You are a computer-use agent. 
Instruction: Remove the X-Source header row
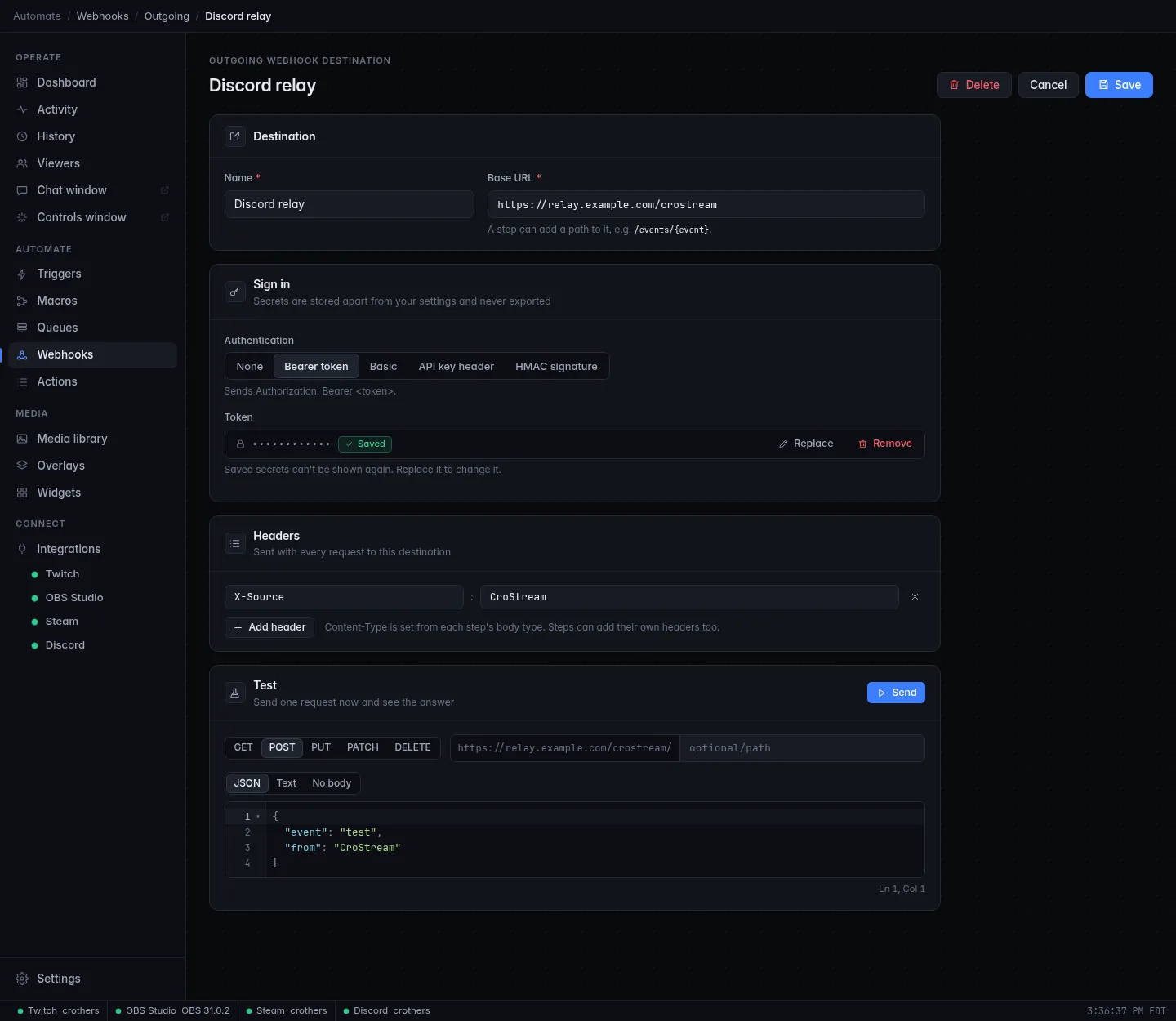(915, 597)
